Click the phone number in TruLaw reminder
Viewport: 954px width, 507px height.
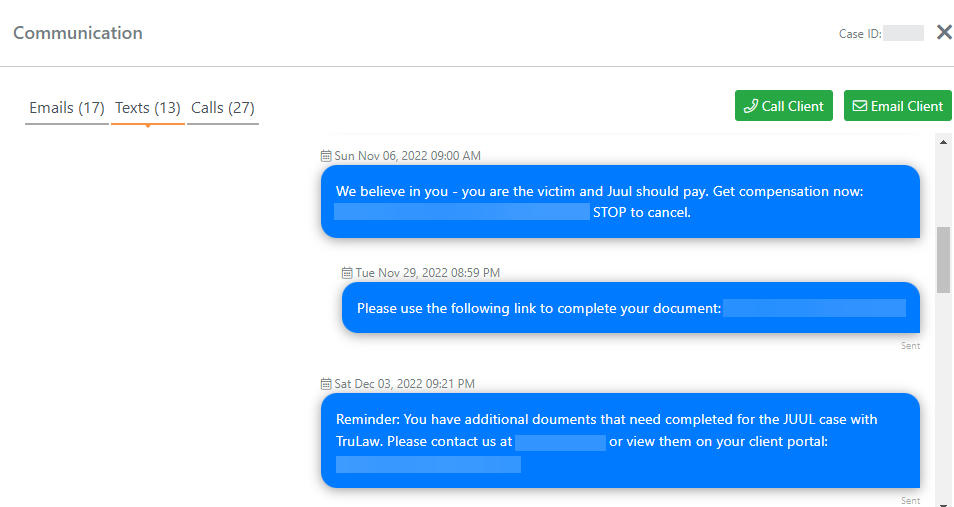click(x=560, y=442)
